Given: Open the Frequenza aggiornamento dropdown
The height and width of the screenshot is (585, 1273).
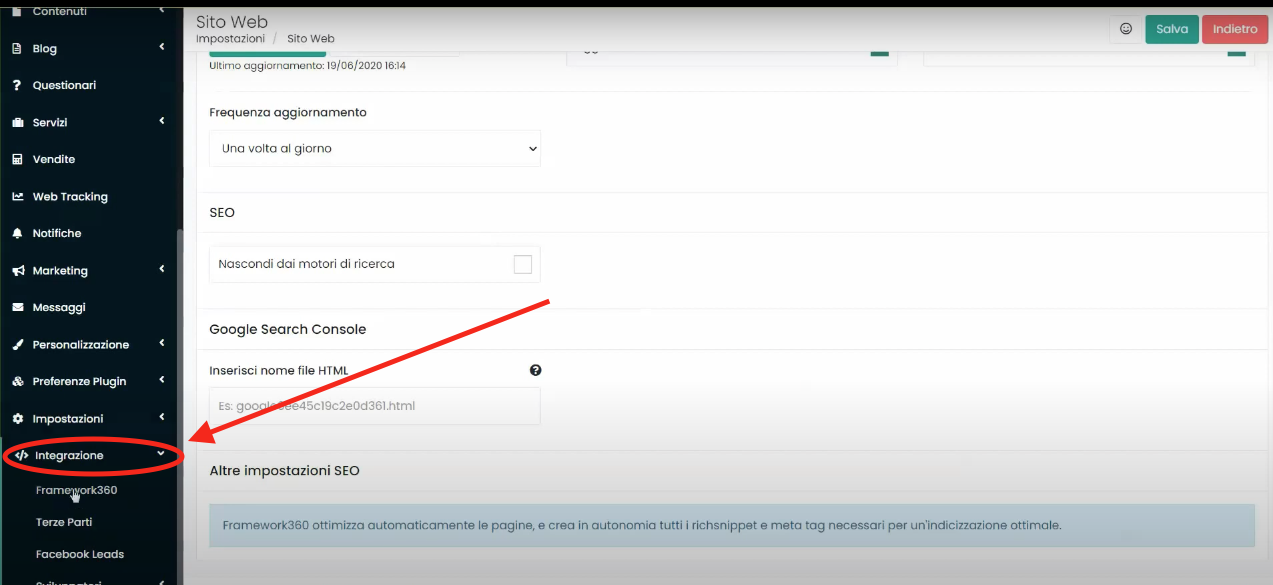Looking at the screenshot, I should tap(375, 148).
